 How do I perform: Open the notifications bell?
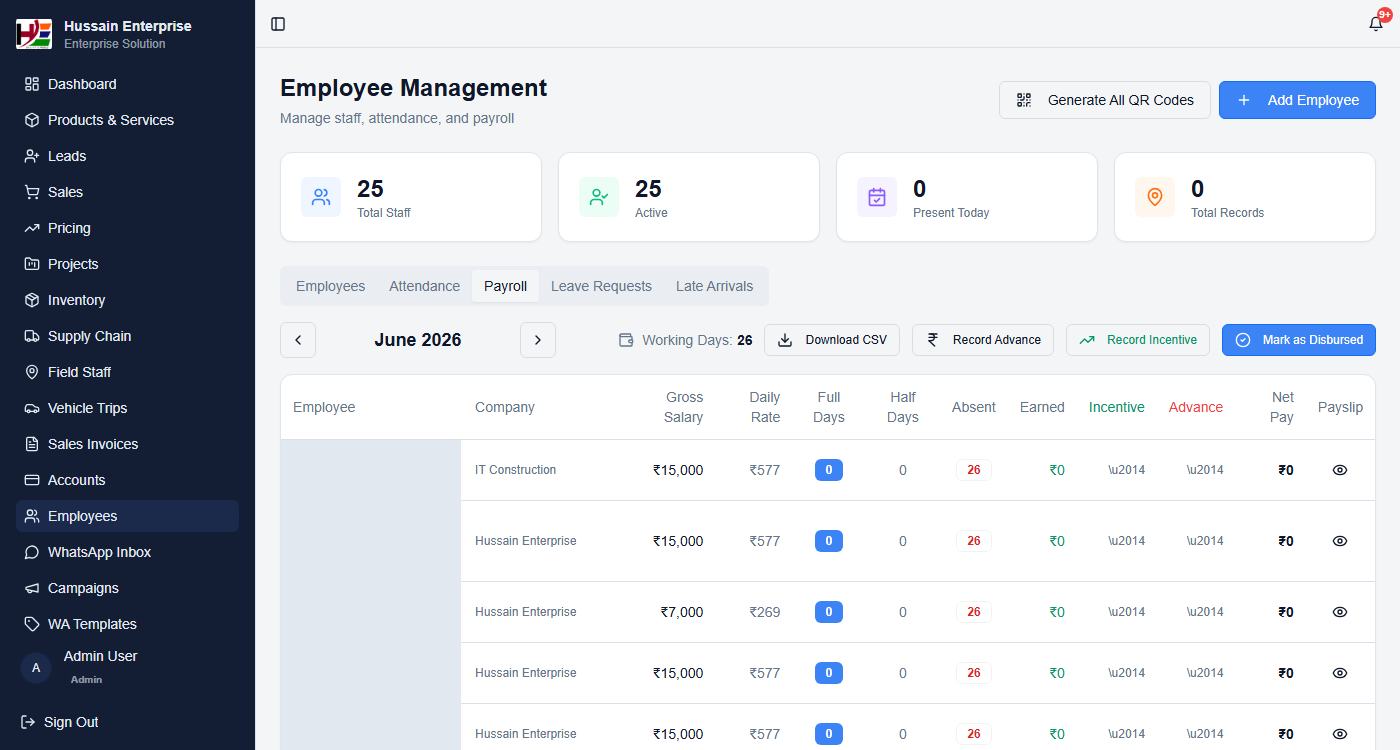point(1376,24)
